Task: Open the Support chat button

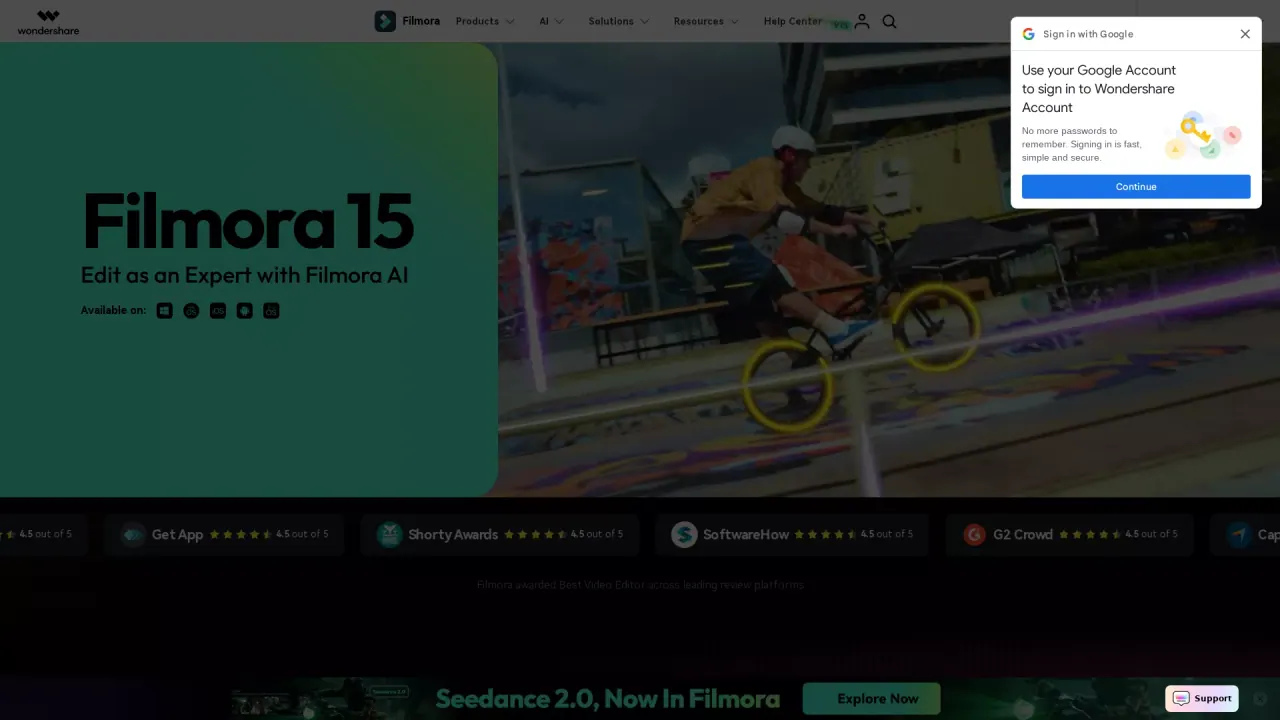Action: (1202, 698)
